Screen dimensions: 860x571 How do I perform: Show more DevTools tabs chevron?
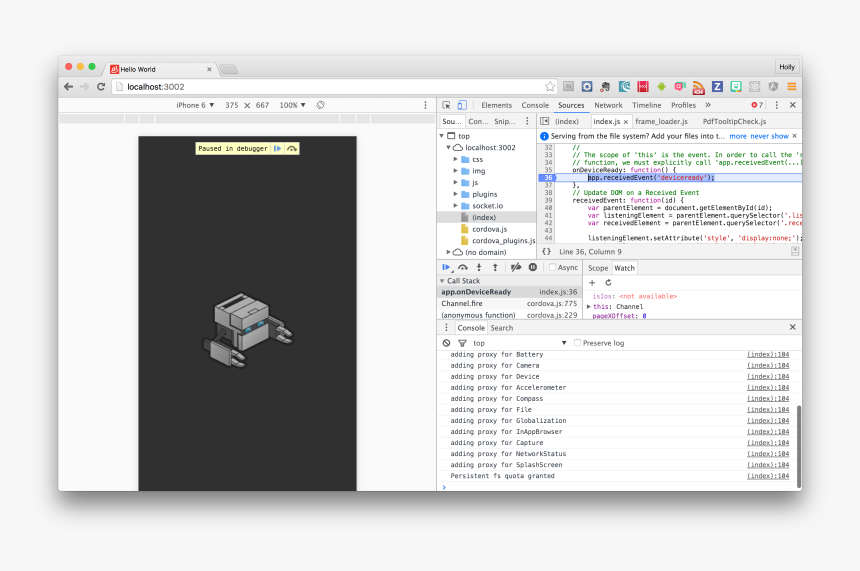[708, 105]
